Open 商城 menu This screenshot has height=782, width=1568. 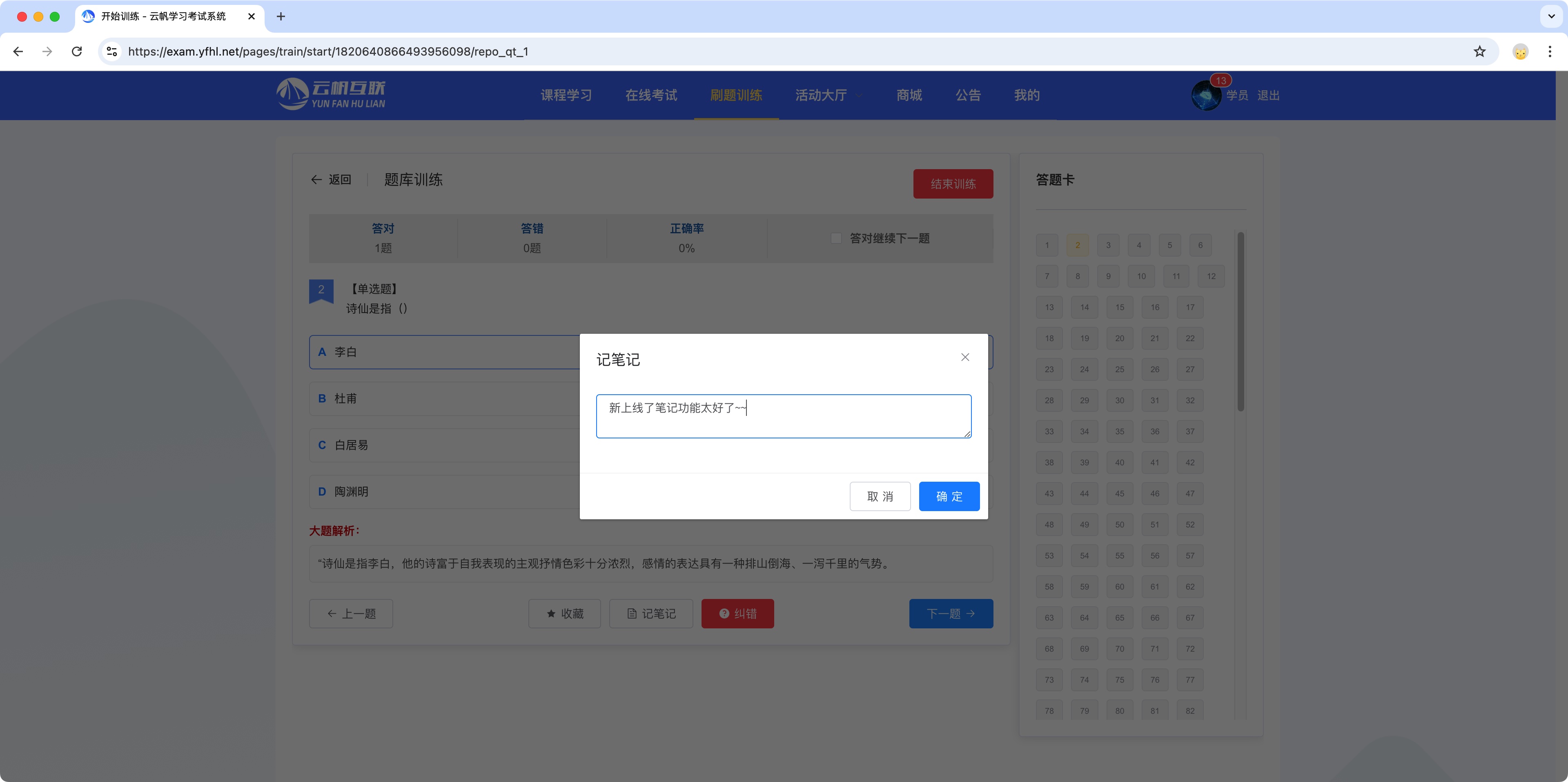[909, 95]
